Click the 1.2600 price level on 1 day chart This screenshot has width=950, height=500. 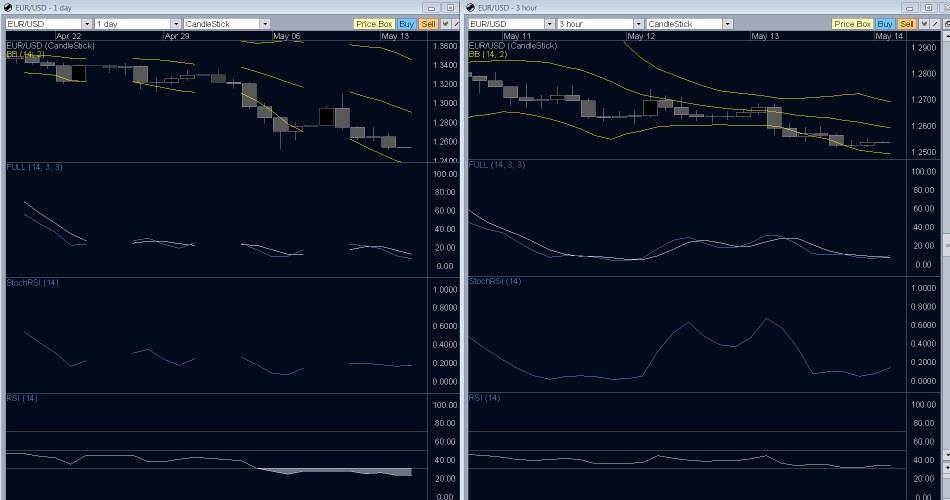point(445,142)
